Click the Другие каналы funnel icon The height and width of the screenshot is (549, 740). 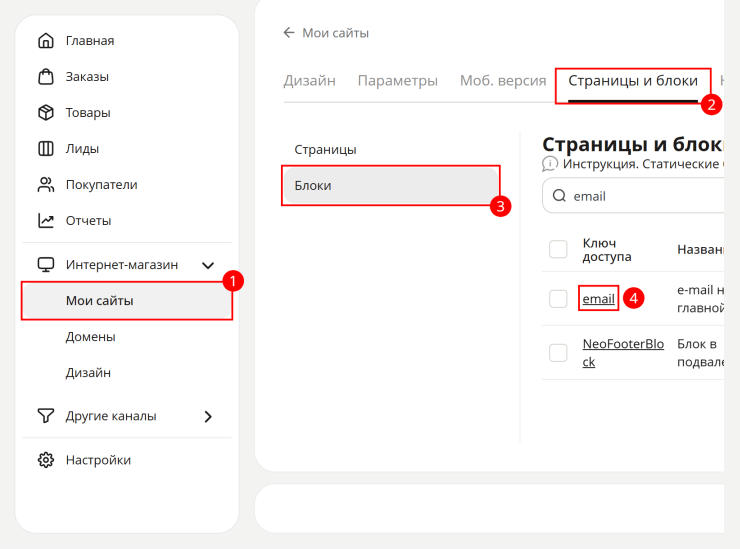tap(46, 416)
